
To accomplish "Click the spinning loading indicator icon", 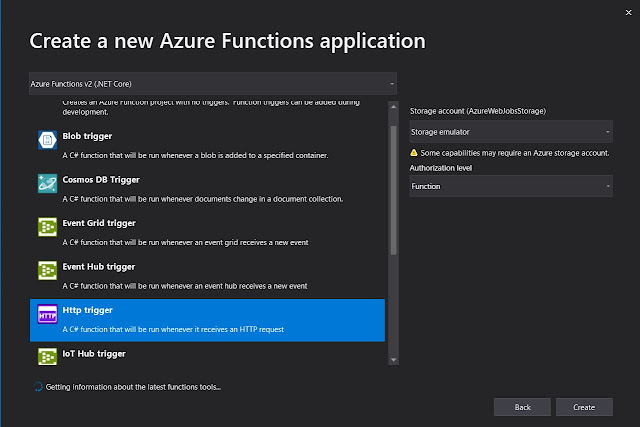I will click(38, 387).
